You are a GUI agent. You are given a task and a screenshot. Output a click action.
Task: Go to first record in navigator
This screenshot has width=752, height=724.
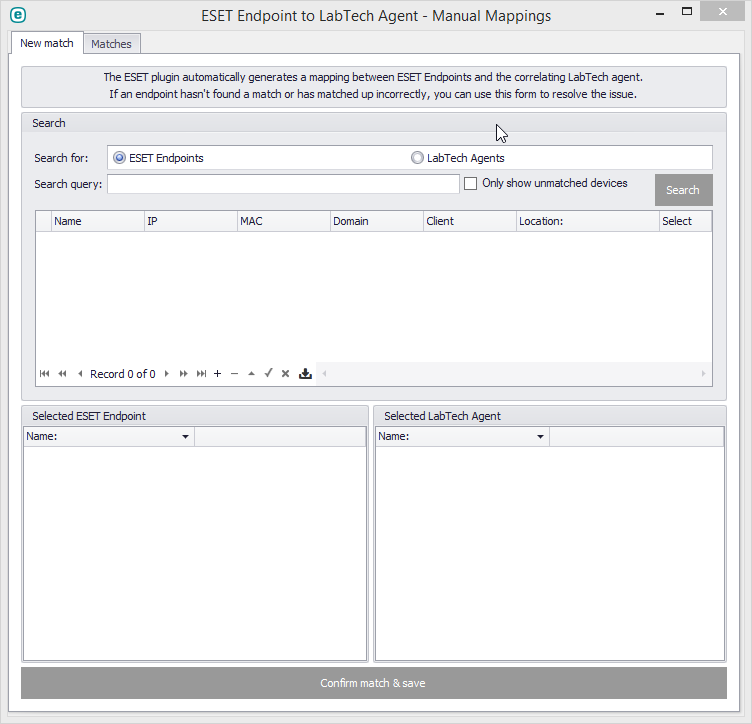(x=45, y=374)
